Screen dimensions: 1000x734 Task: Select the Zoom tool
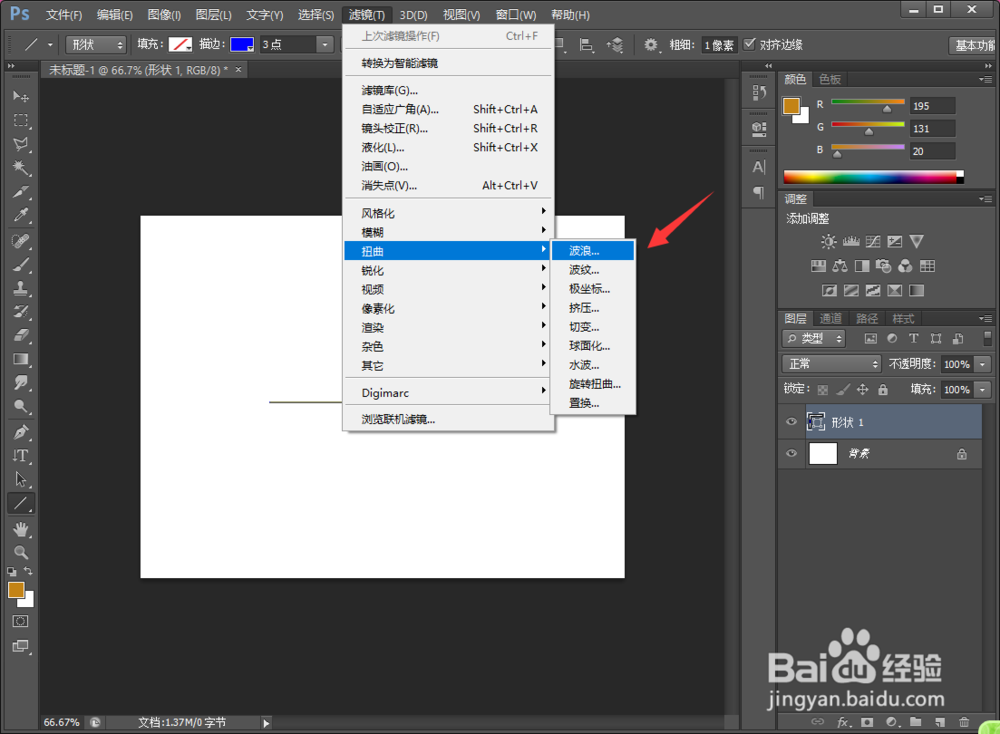click(x=20, y=552)
